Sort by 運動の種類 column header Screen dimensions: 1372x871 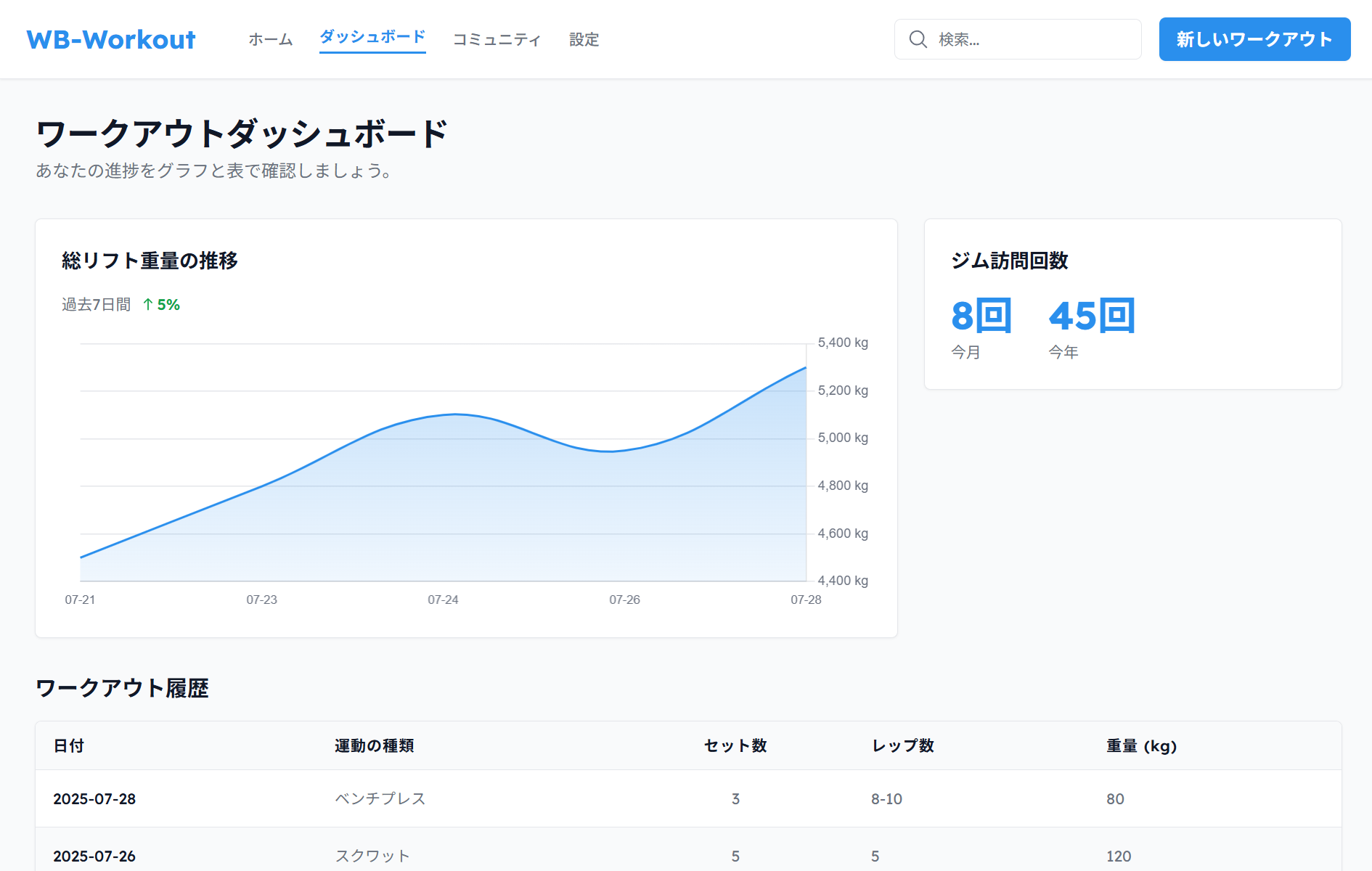[374, 745]
